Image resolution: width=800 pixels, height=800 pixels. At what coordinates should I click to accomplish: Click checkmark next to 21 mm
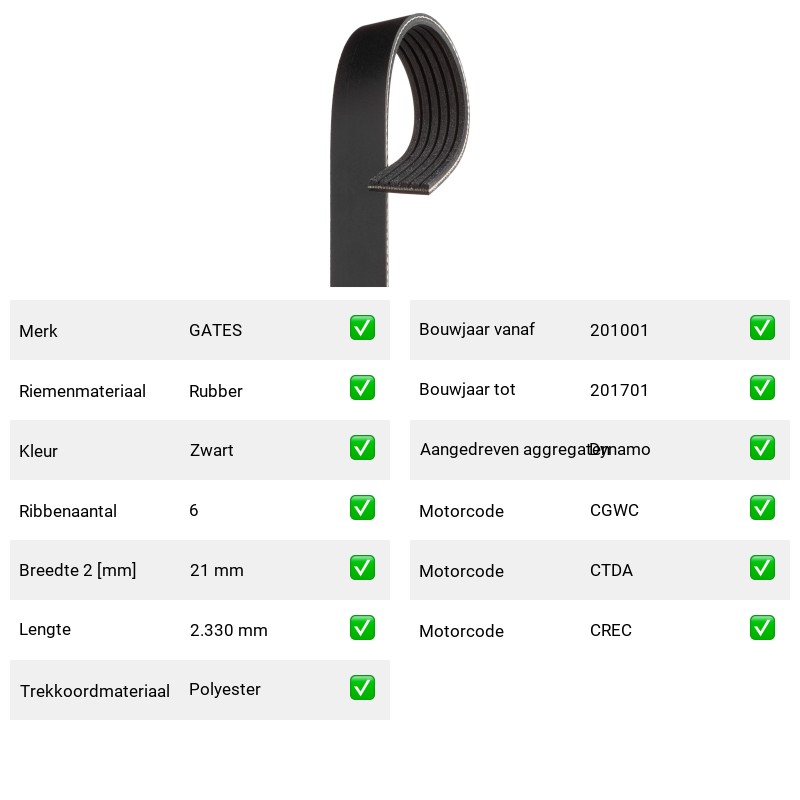click(x=362, y=568)
